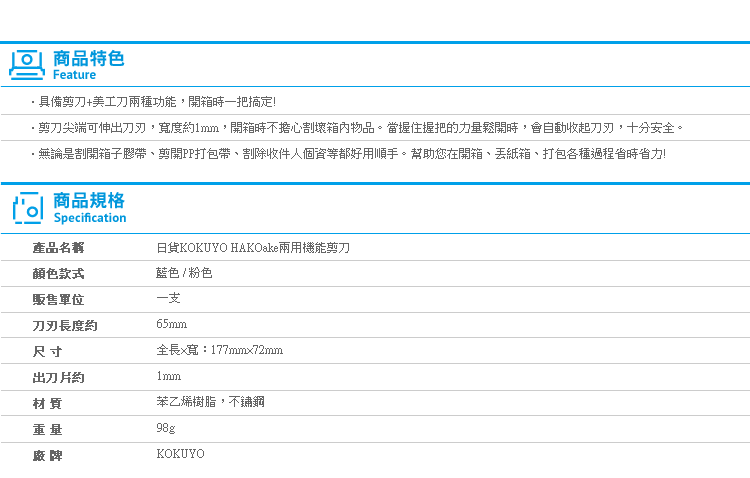Select the feature line about 剪刀+美工刀兩種功能
Screen dimensions: 750x478
point(154,102)
